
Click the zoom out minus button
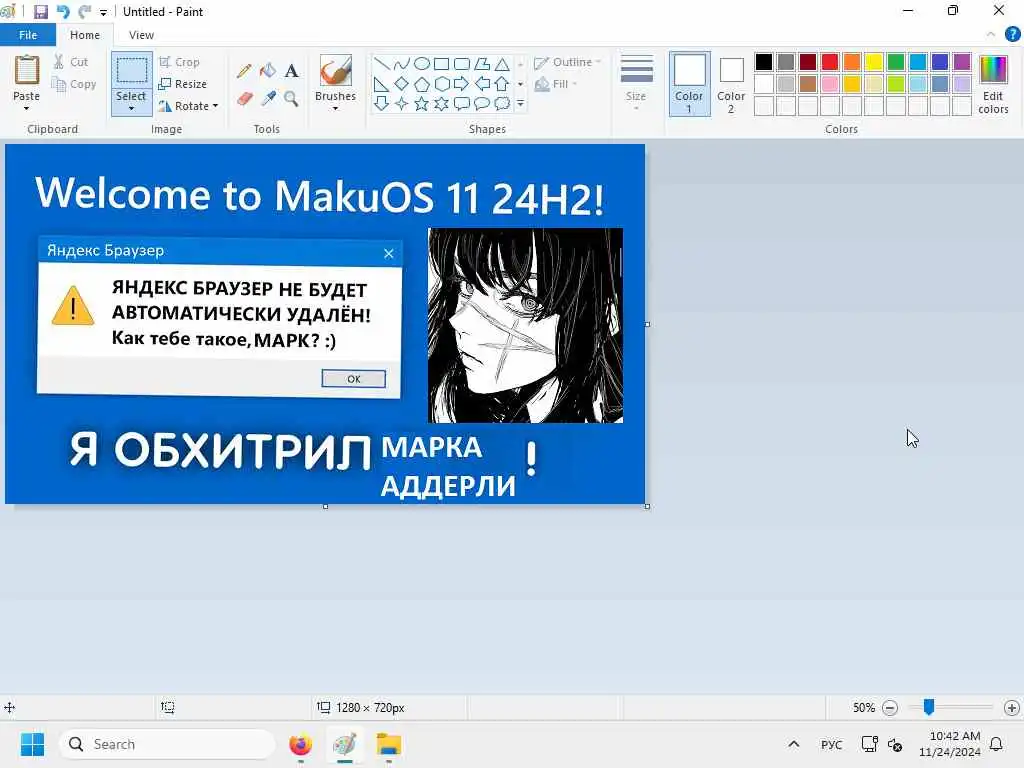tap(889, 708)
